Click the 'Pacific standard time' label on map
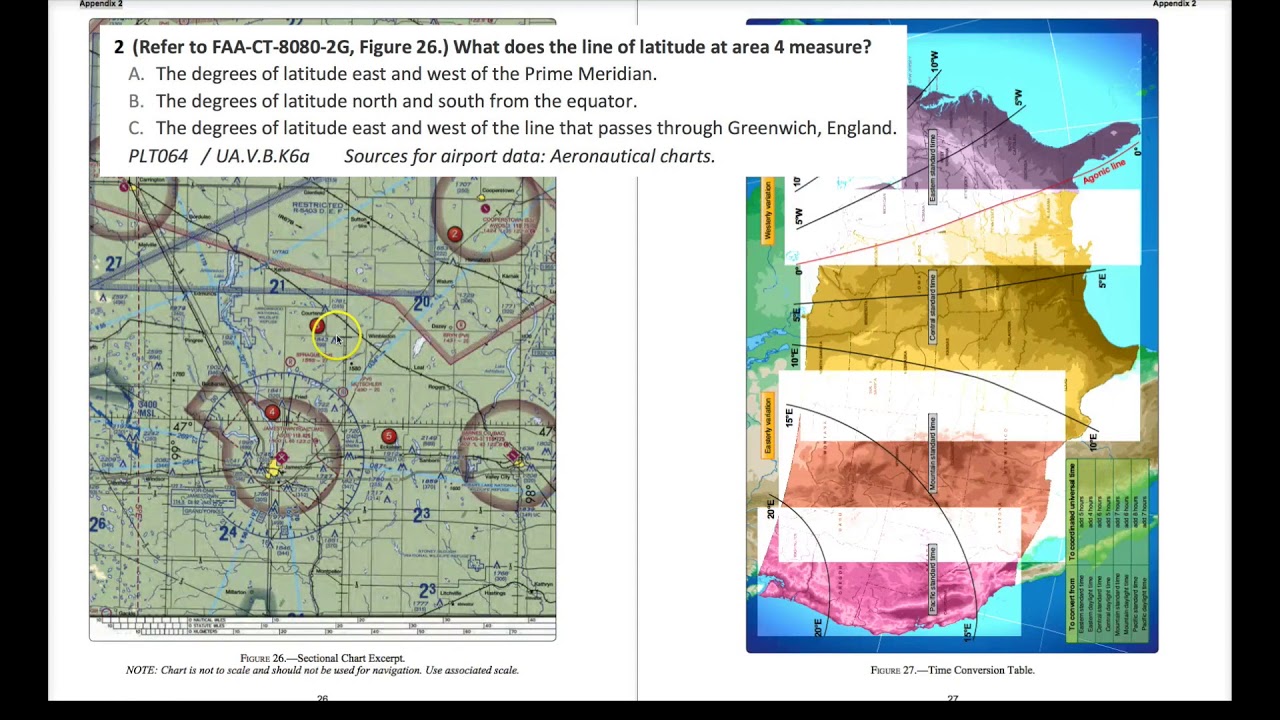The height and width of the screenshot is (720, 1280). click(x=932, y=580)
